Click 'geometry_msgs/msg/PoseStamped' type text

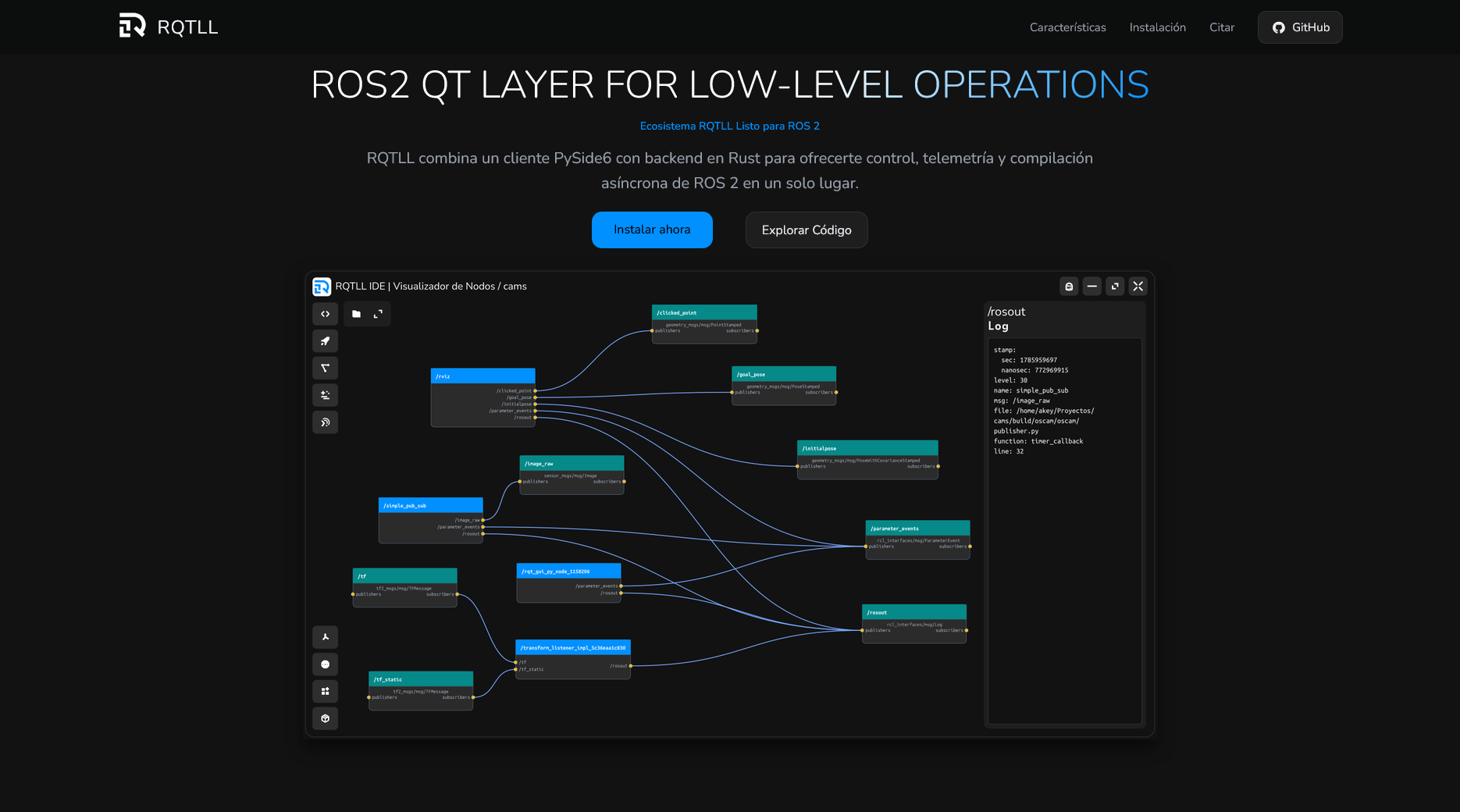coord(783,386)
